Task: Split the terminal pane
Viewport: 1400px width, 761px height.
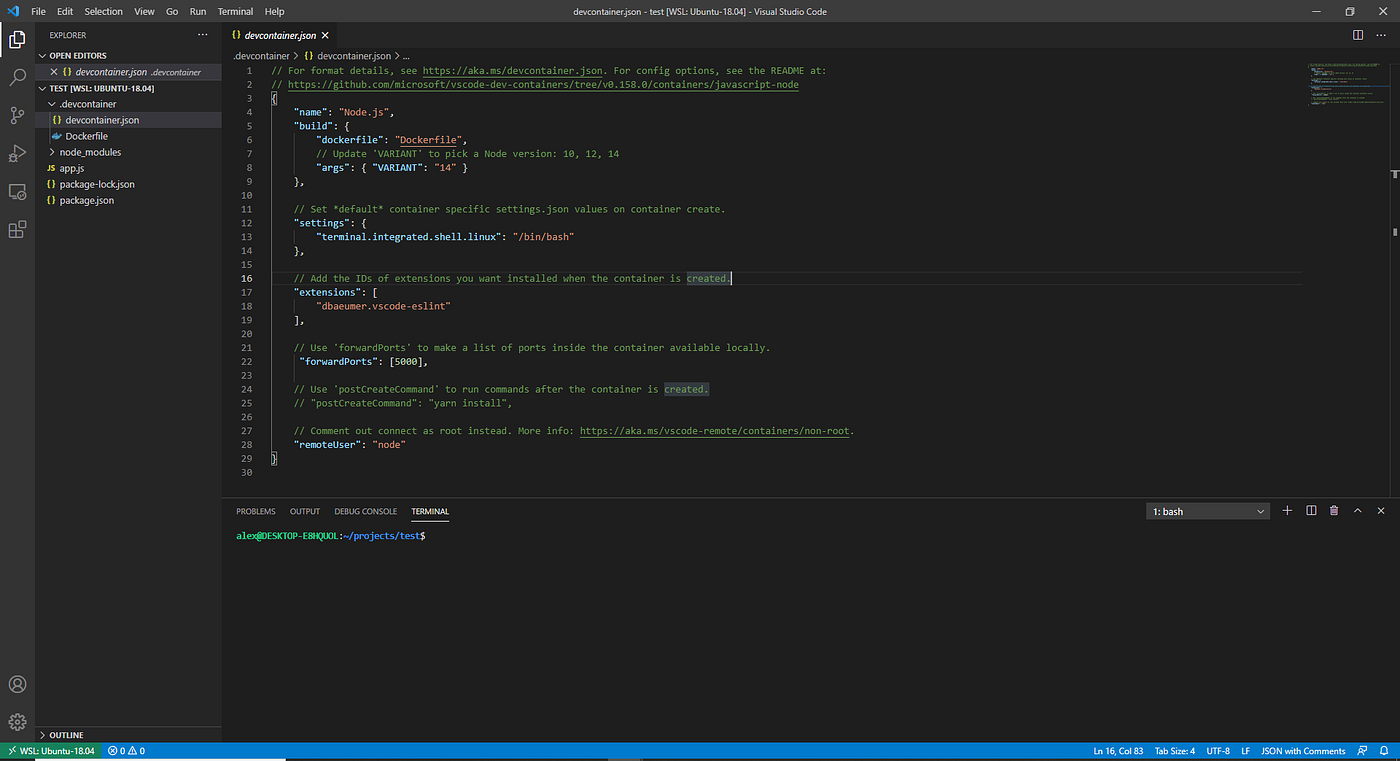Action: (1311, 511)
